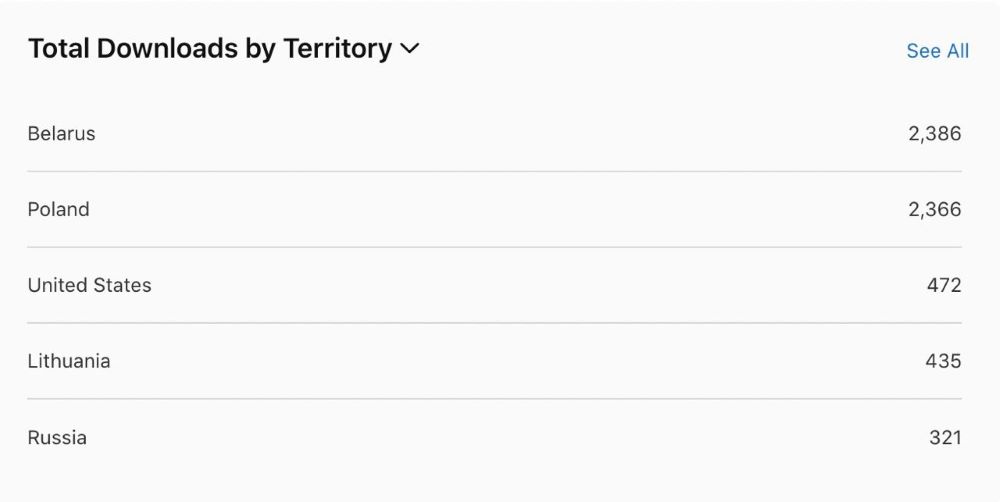
Task: Click empty middle of the Lithuania row
Action: click(500, 361)
